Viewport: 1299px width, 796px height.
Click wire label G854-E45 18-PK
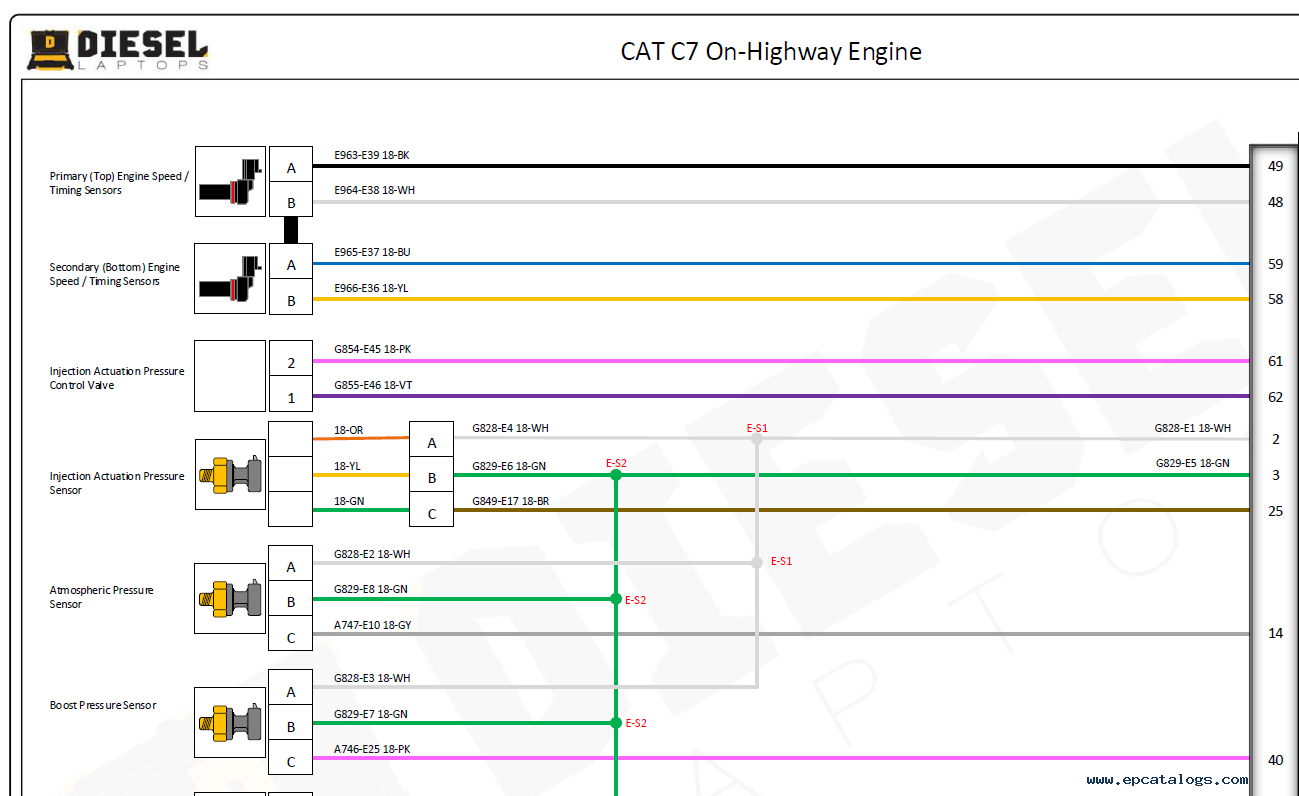pyautogui.click(x=372, y=349)
